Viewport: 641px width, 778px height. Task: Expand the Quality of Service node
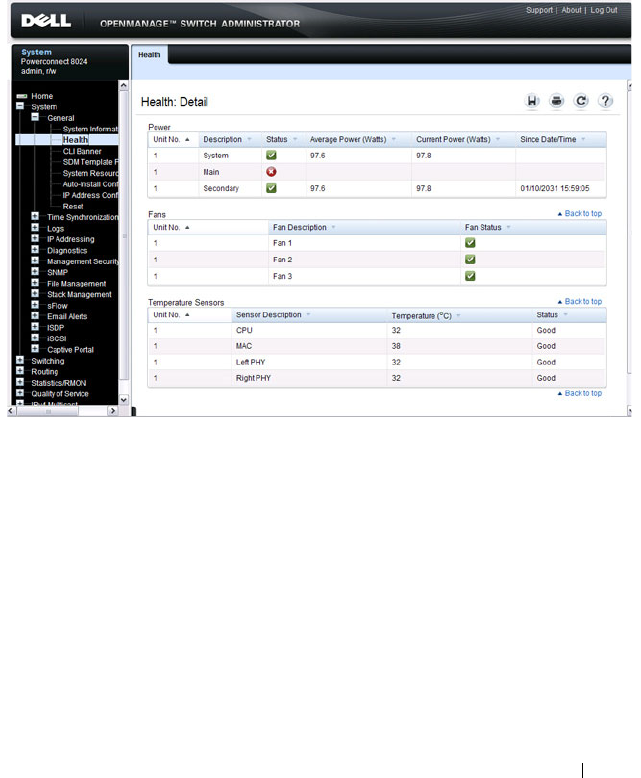coord(20,393)
